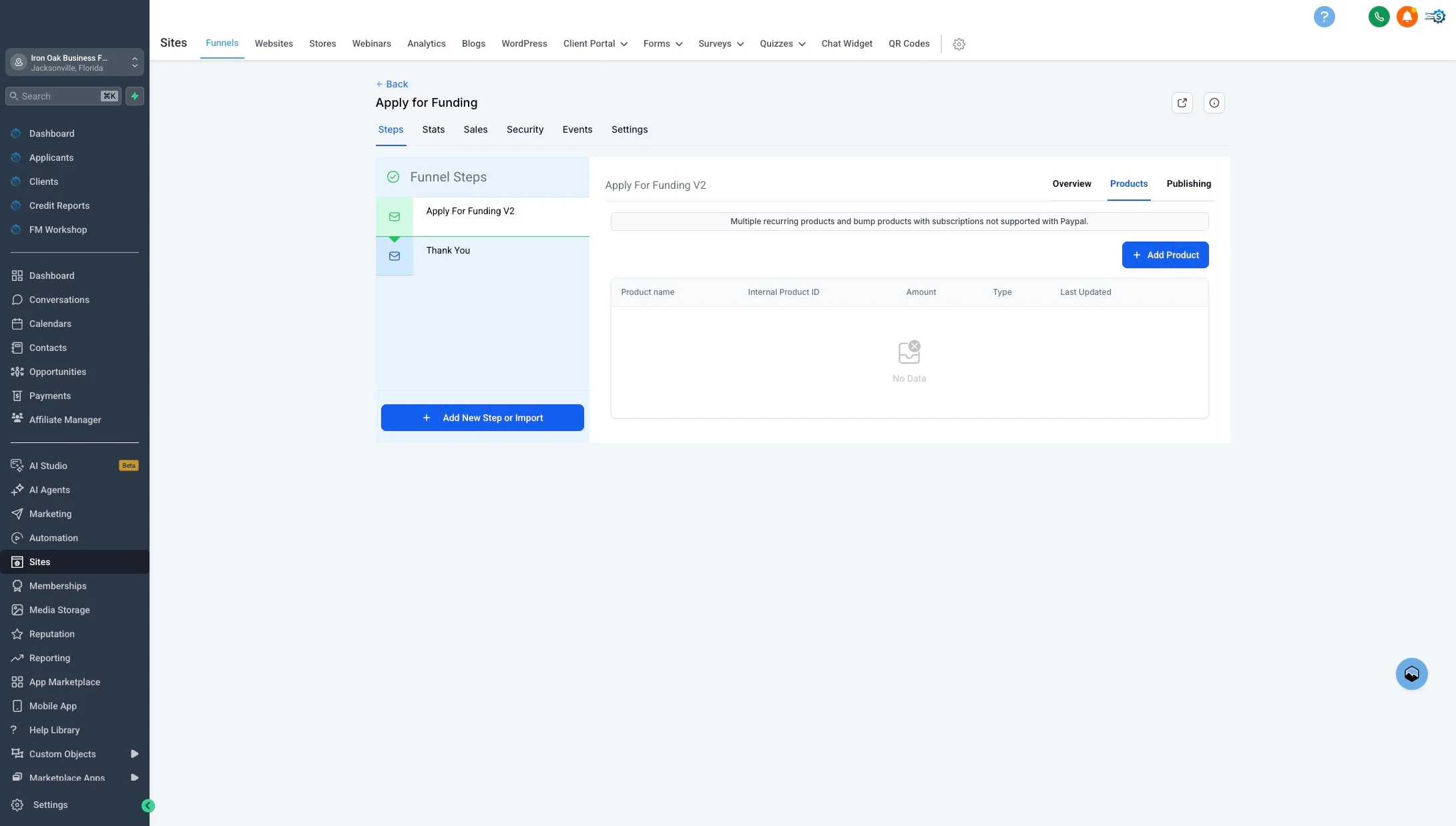Open the funnel Settings tab
The height and width of the screenshot is (826, 1456).
coord(630,129)
